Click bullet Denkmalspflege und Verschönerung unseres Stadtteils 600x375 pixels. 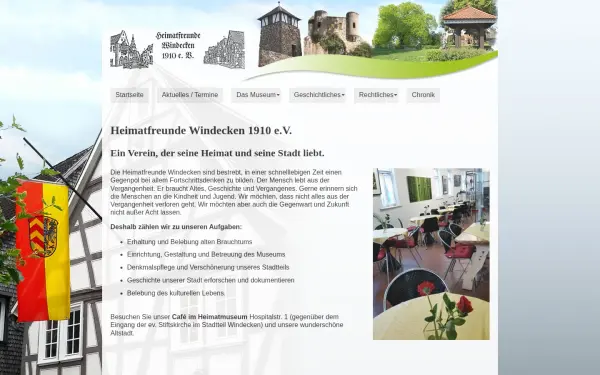[208, 267]
